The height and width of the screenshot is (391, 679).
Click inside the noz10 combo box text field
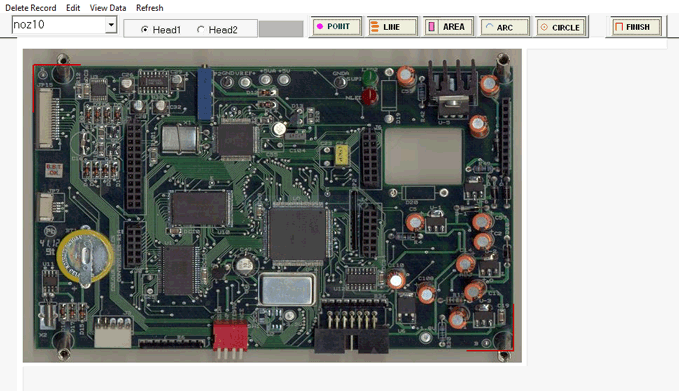59,25
